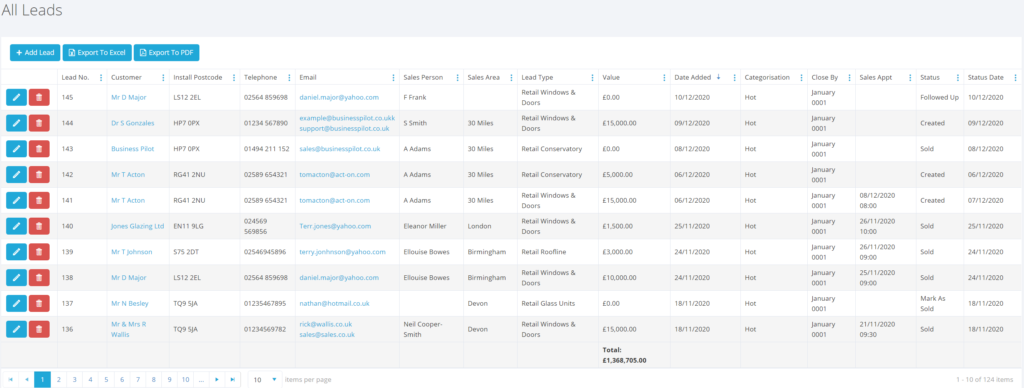
Task: Open more pages ellipsis in pager
Action: (201, 380)
